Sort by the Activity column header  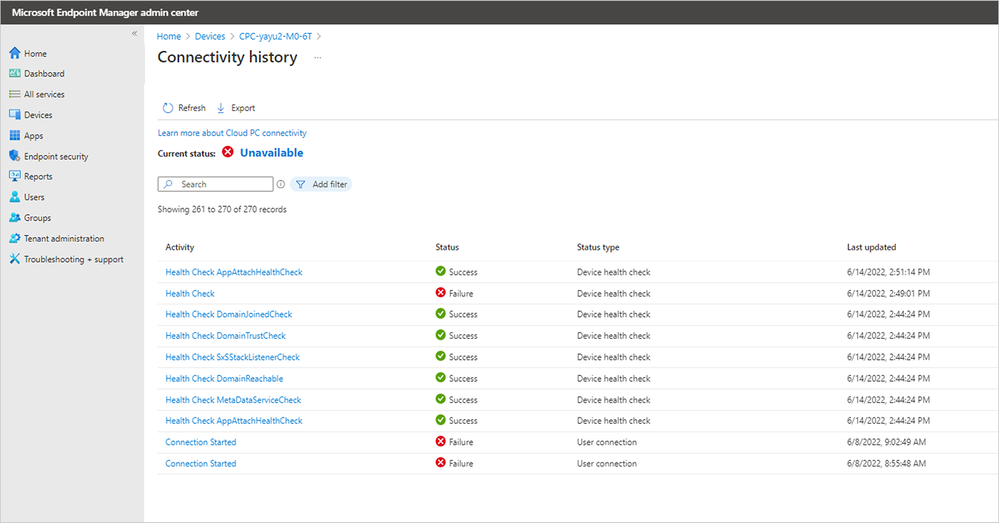pyautogui.click(x=180, y=247)
